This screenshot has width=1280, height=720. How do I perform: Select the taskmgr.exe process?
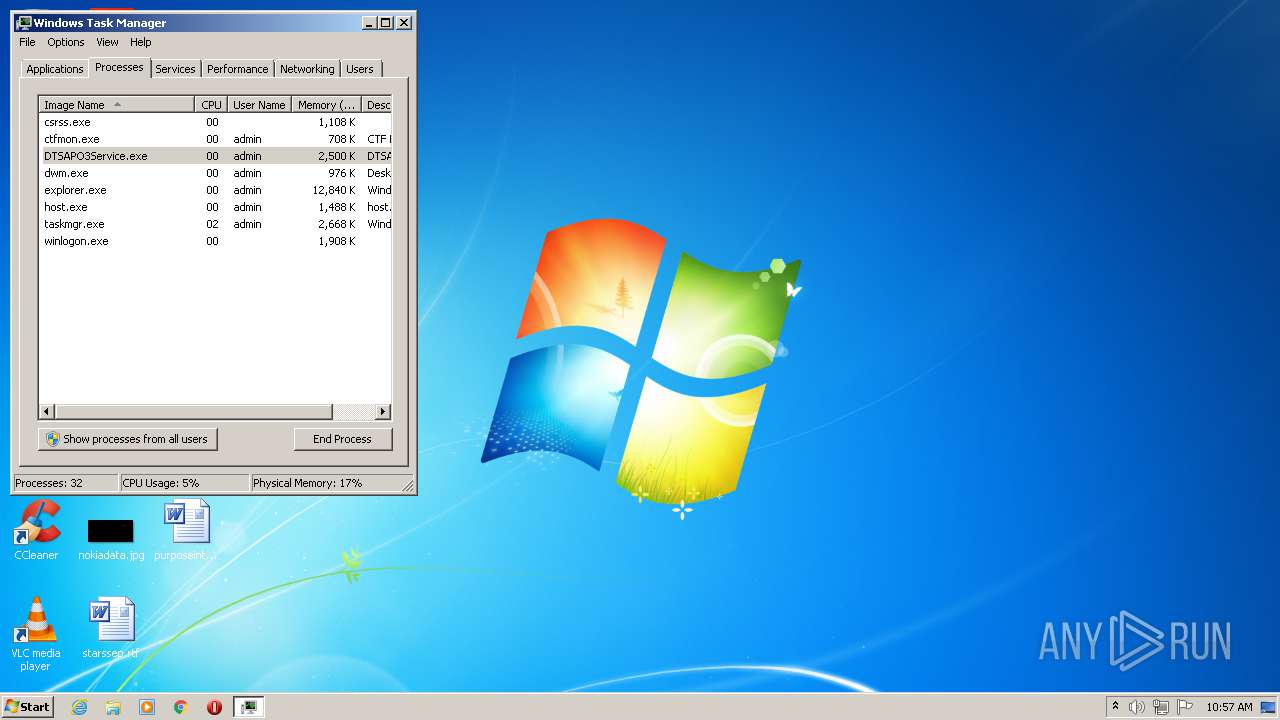click(215, 224)
